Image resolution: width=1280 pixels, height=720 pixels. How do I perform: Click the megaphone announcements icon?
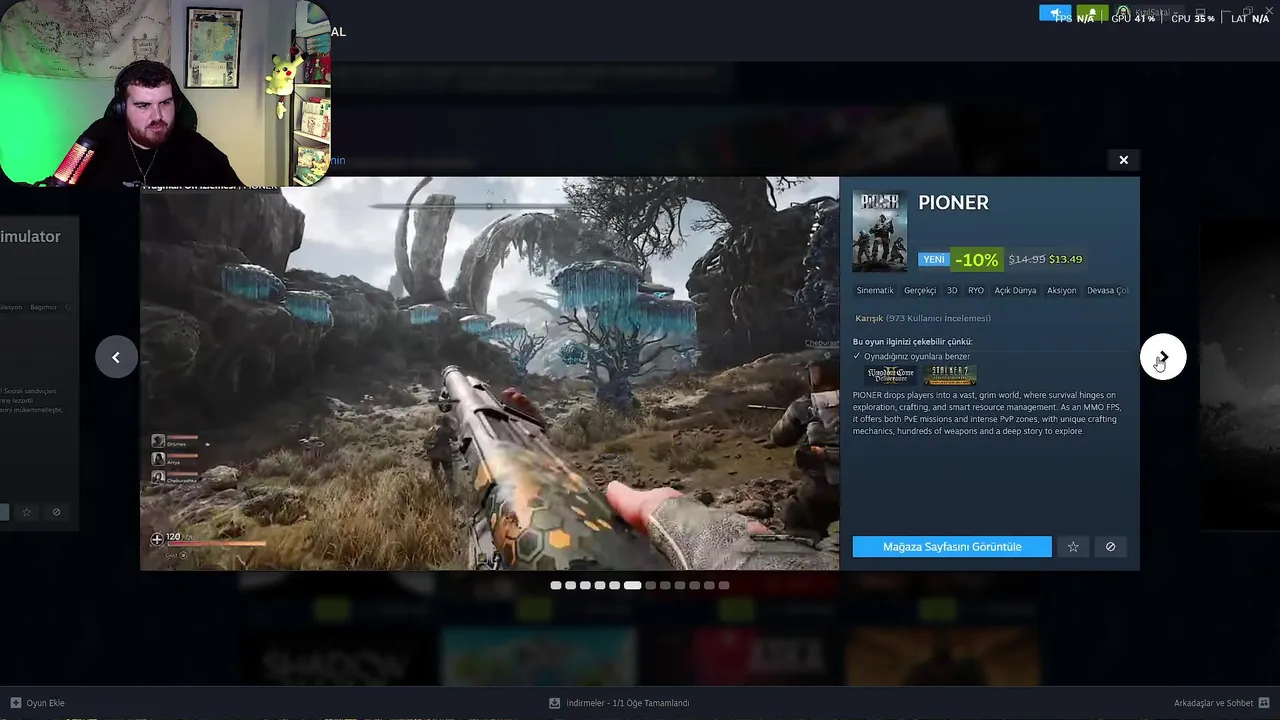1055,14
